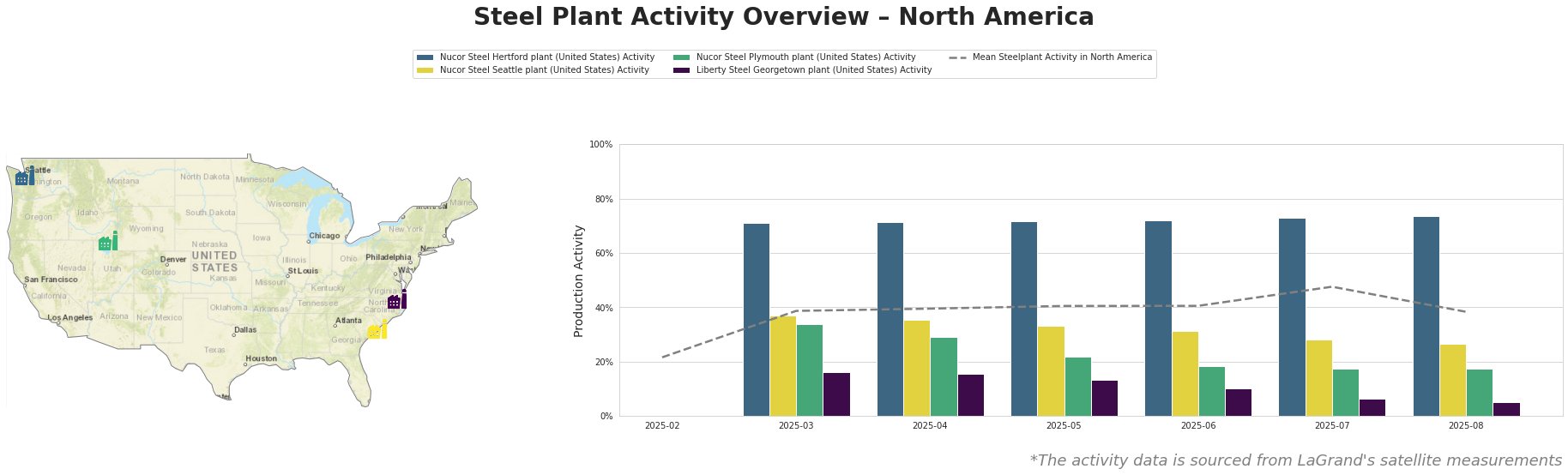Click the dashed line sample for Mean Steelplant Activity
The width and height of the screenshot is (1568, 475).
click(958, 57)
